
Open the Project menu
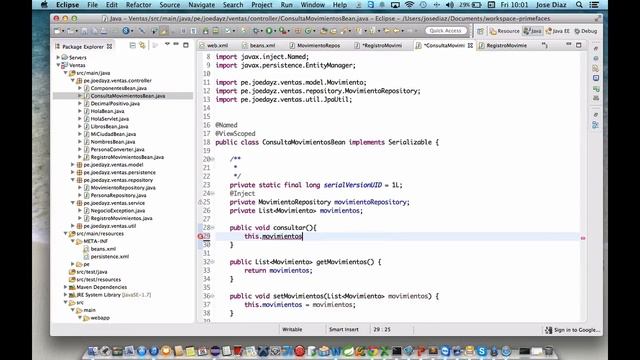click(262, 5)
